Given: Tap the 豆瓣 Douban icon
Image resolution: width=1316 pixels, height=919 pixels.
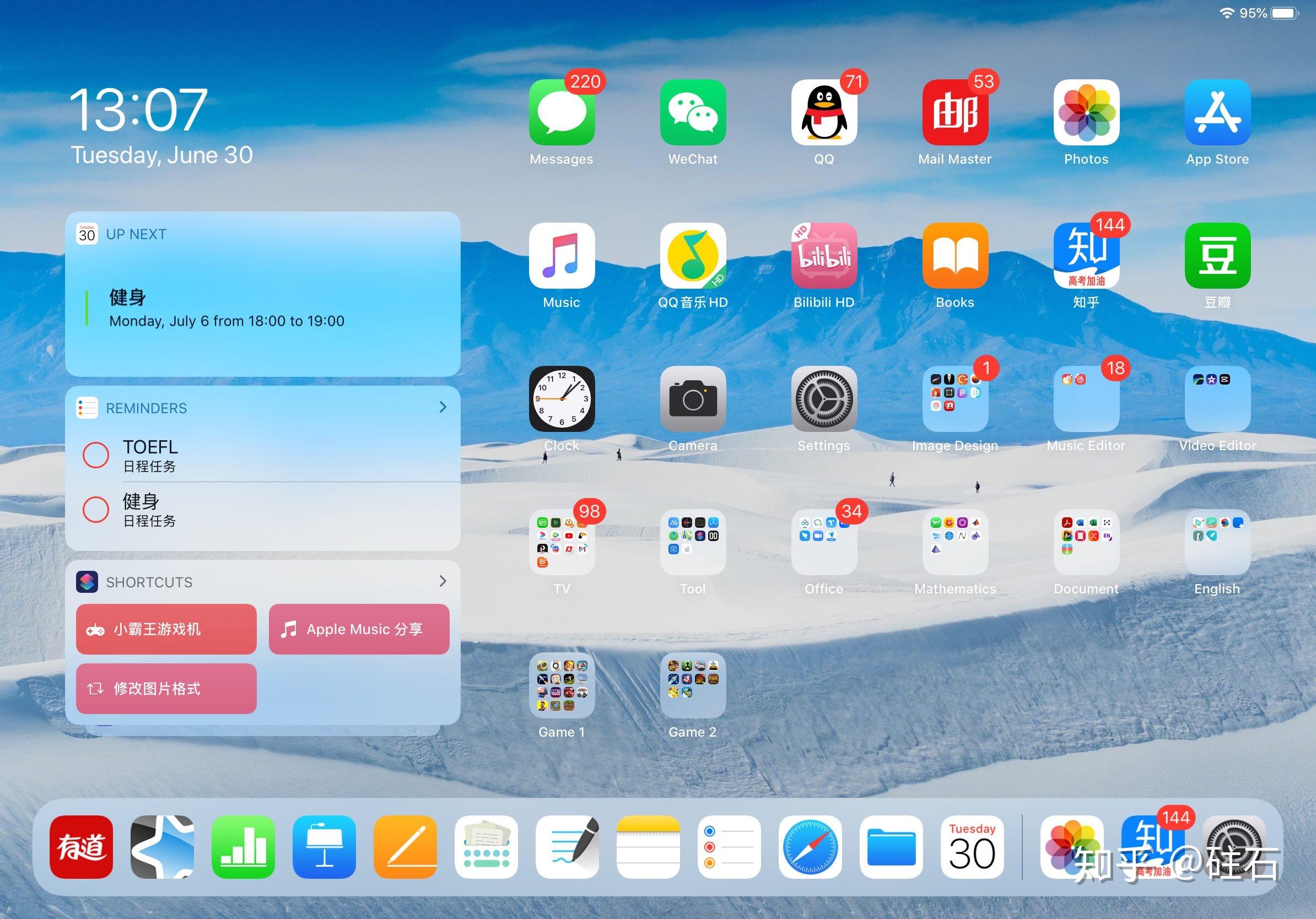Looking at the screenshot, I should point(1217,256).
